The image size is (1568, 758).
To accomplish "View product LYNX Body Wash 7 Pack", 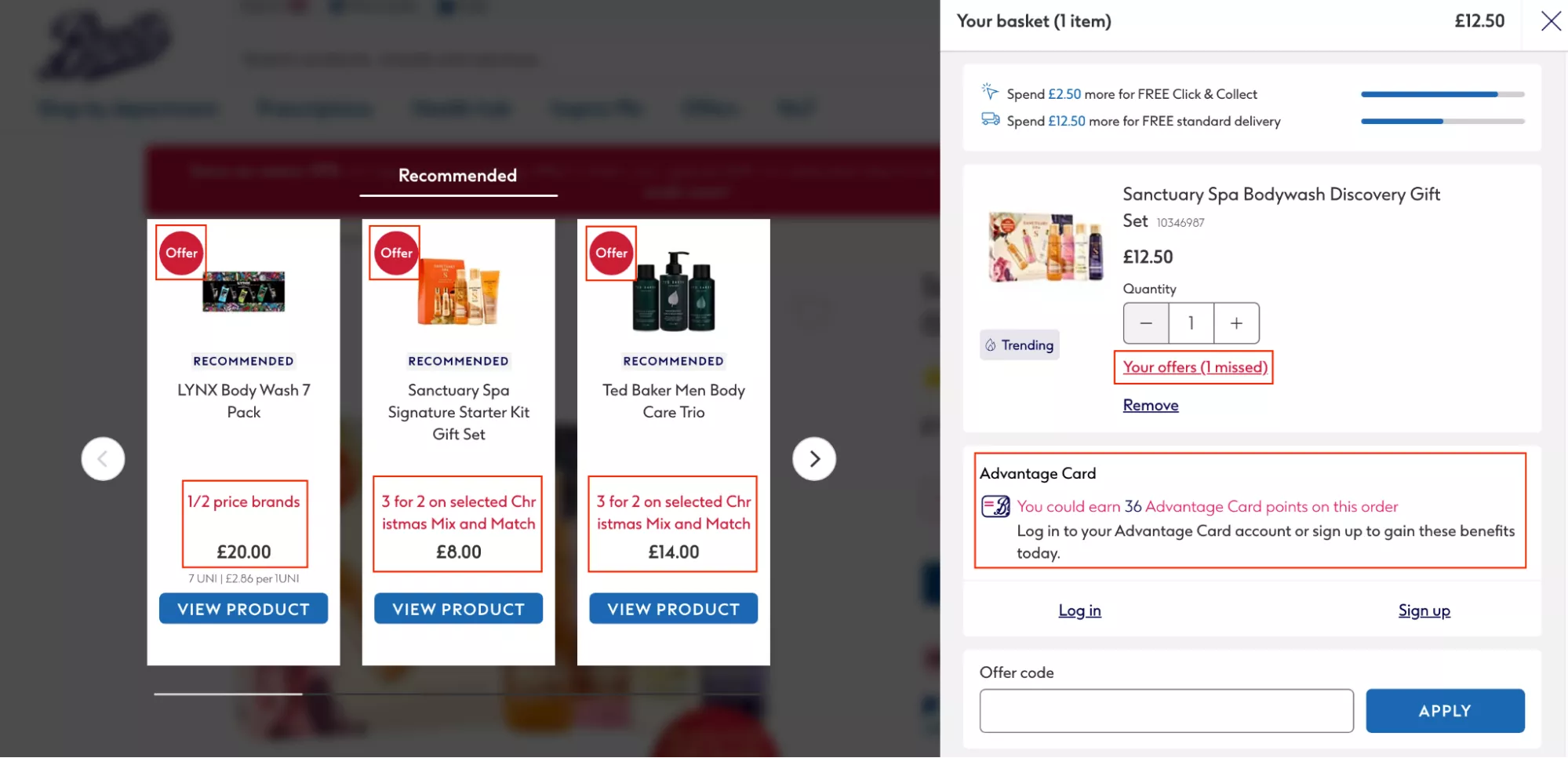I will click(x=243, y=609).
